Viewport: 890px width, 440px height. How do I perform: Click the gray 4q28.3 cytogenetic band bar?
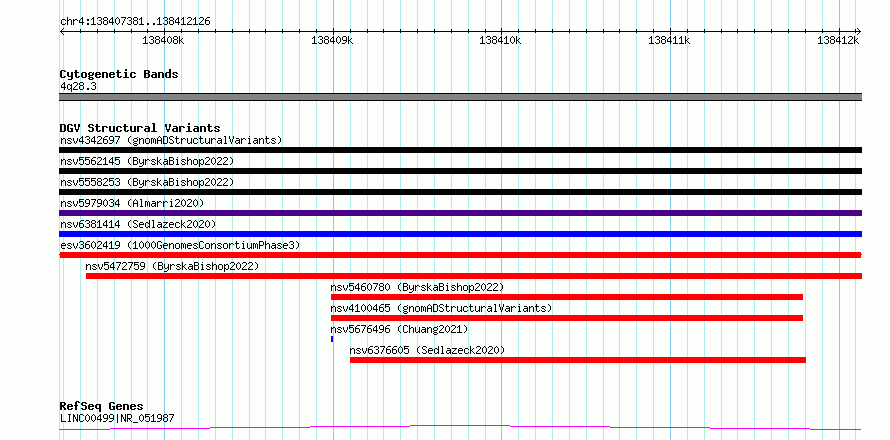click(460, 97)
